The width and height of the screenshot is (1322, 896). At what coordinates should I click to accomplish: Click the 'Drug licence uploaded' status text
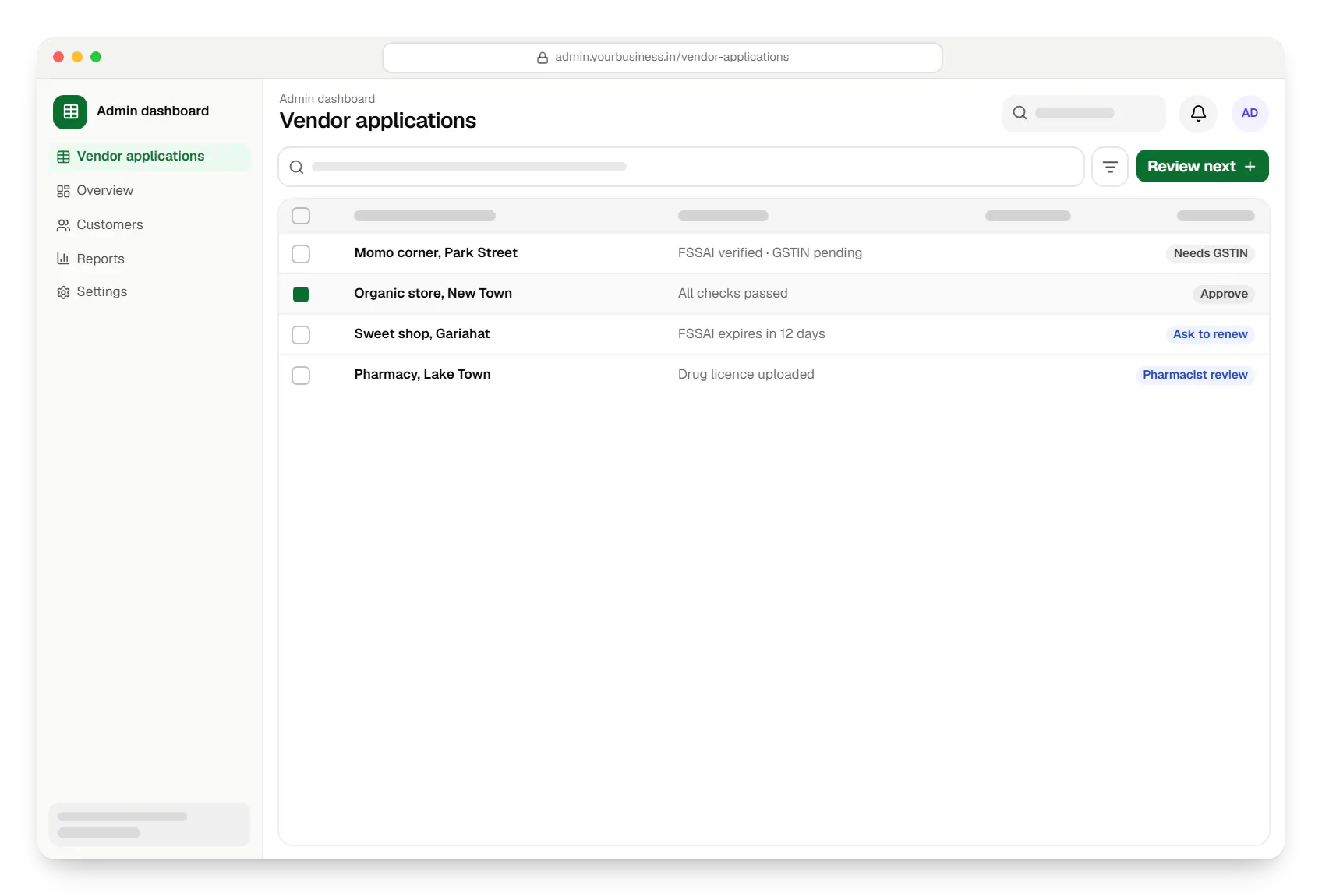click(746, 374)
